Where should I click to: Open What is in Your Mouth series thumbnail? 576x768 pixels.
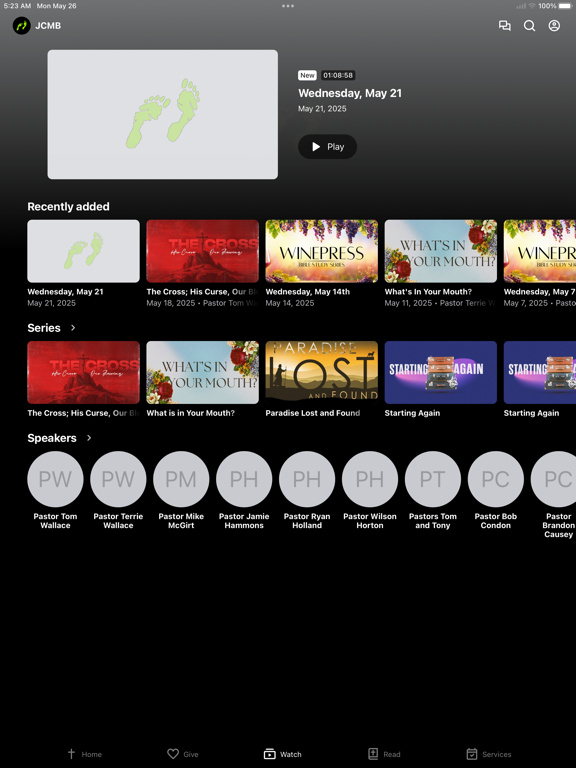pyautogui.click(x=202, y=372)
